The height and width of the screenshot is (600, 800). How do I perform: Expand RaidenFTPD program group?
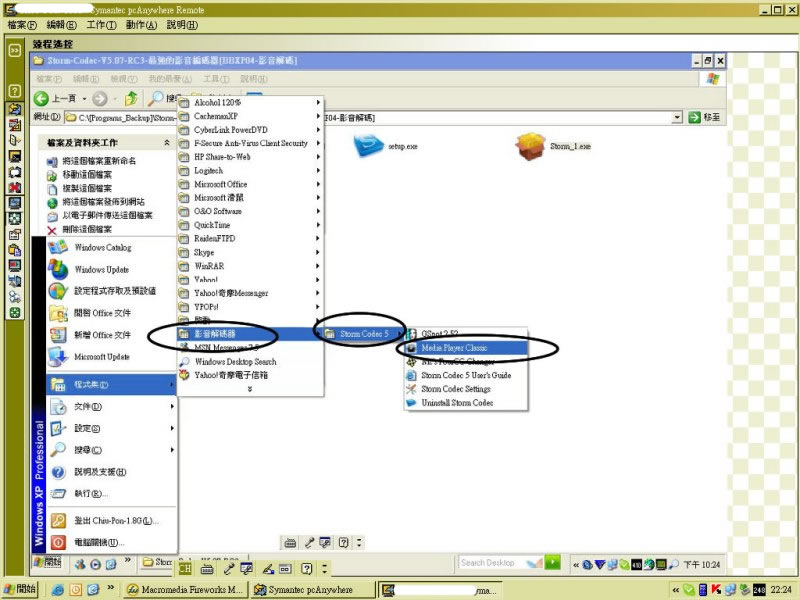coord(251,238)
